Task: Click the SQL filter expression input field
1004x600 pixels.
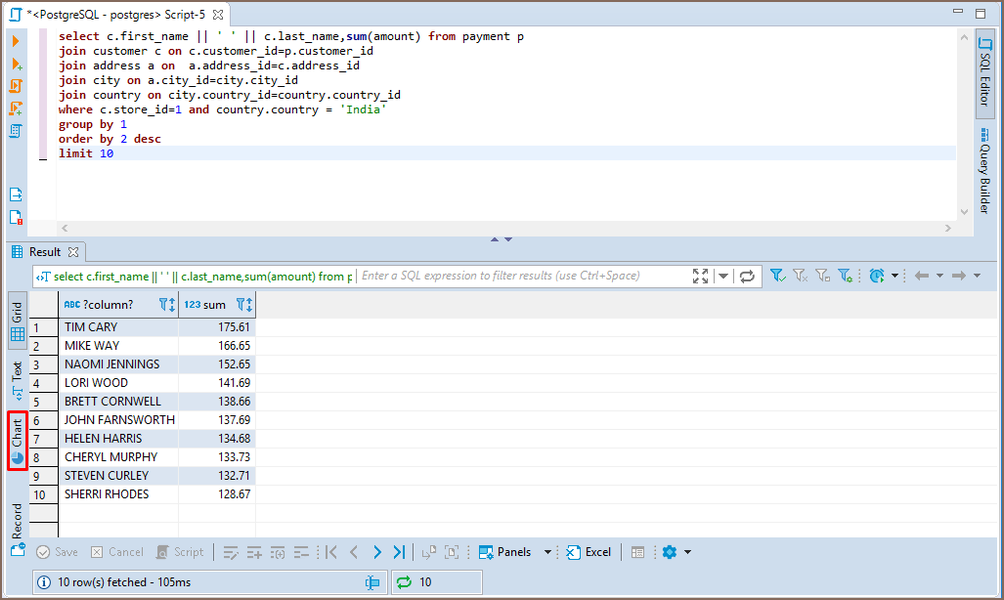Action: (x=520, y=276)
